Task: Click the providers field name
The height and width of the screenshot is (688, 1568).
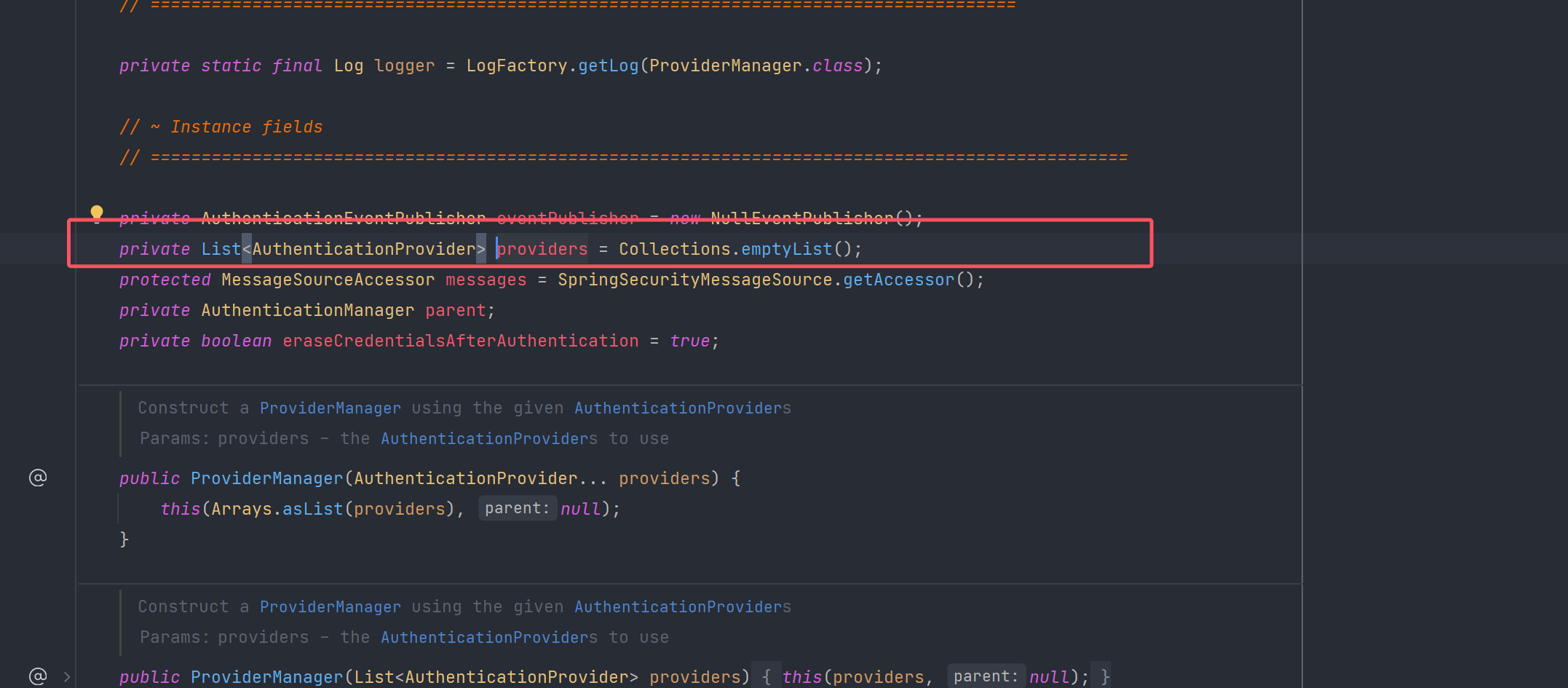Action: click(542, 249)
